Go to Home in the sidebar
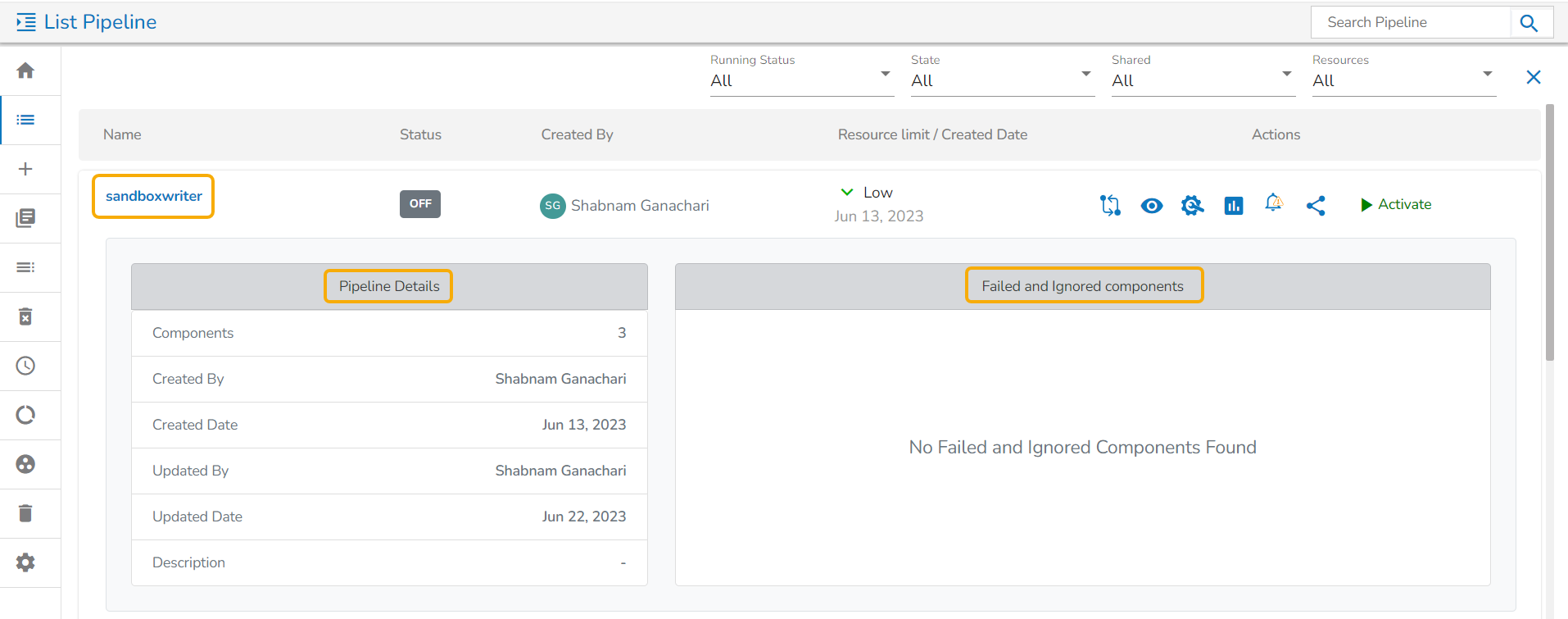Image resolution: width=1568 pixels, height=619 pixels. (x=25, y=71)
